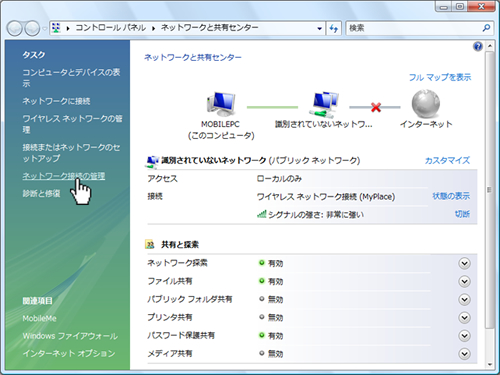Open ネットワークに接続 task link
The height and width of the screenshot is (375, 500).
coord(56,101)
